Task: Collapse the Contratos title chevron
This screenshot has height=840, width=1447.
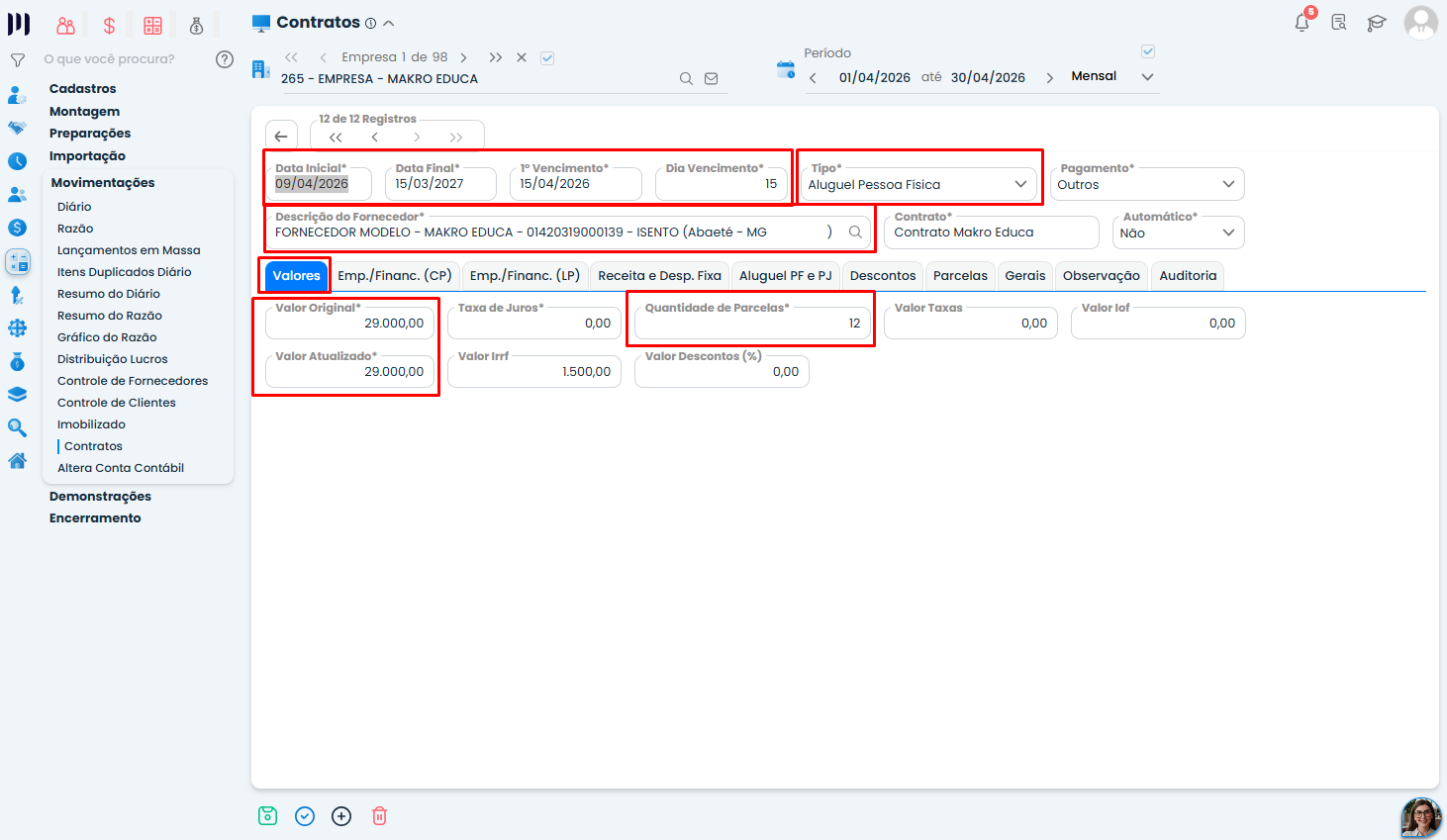Action: 389,23
